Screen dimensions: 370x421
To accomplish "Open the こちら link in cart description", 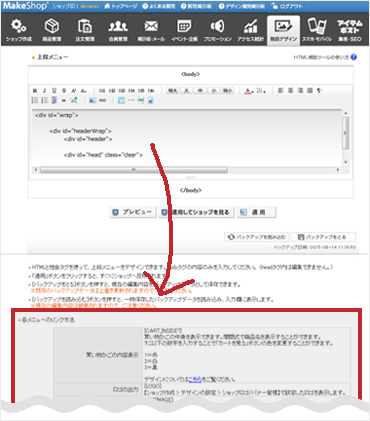I will click(195, 379).
